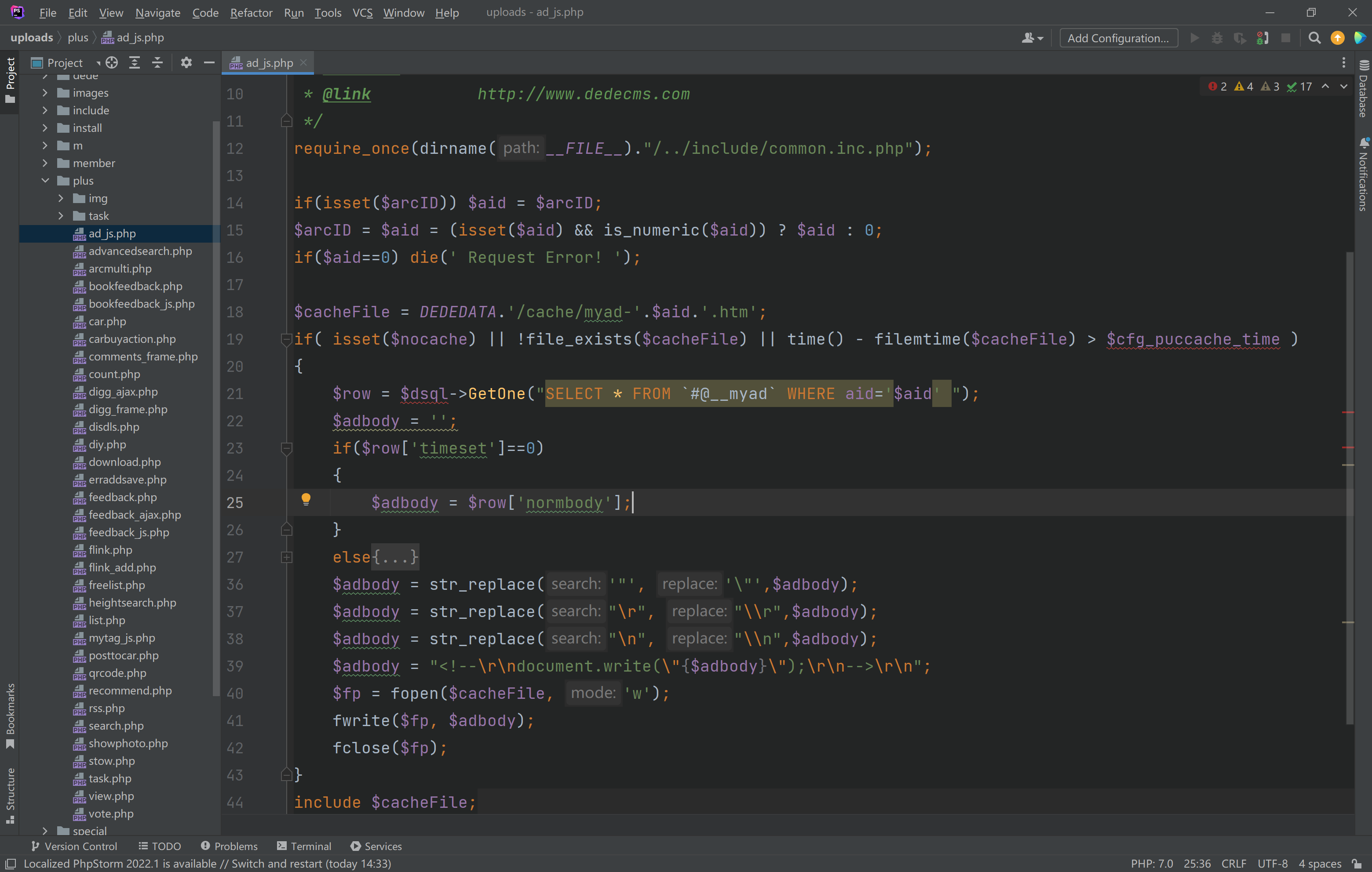Collapse the plus folder
The width and height of the screenshot is (1372, 872).
click(x=45, y=181)
